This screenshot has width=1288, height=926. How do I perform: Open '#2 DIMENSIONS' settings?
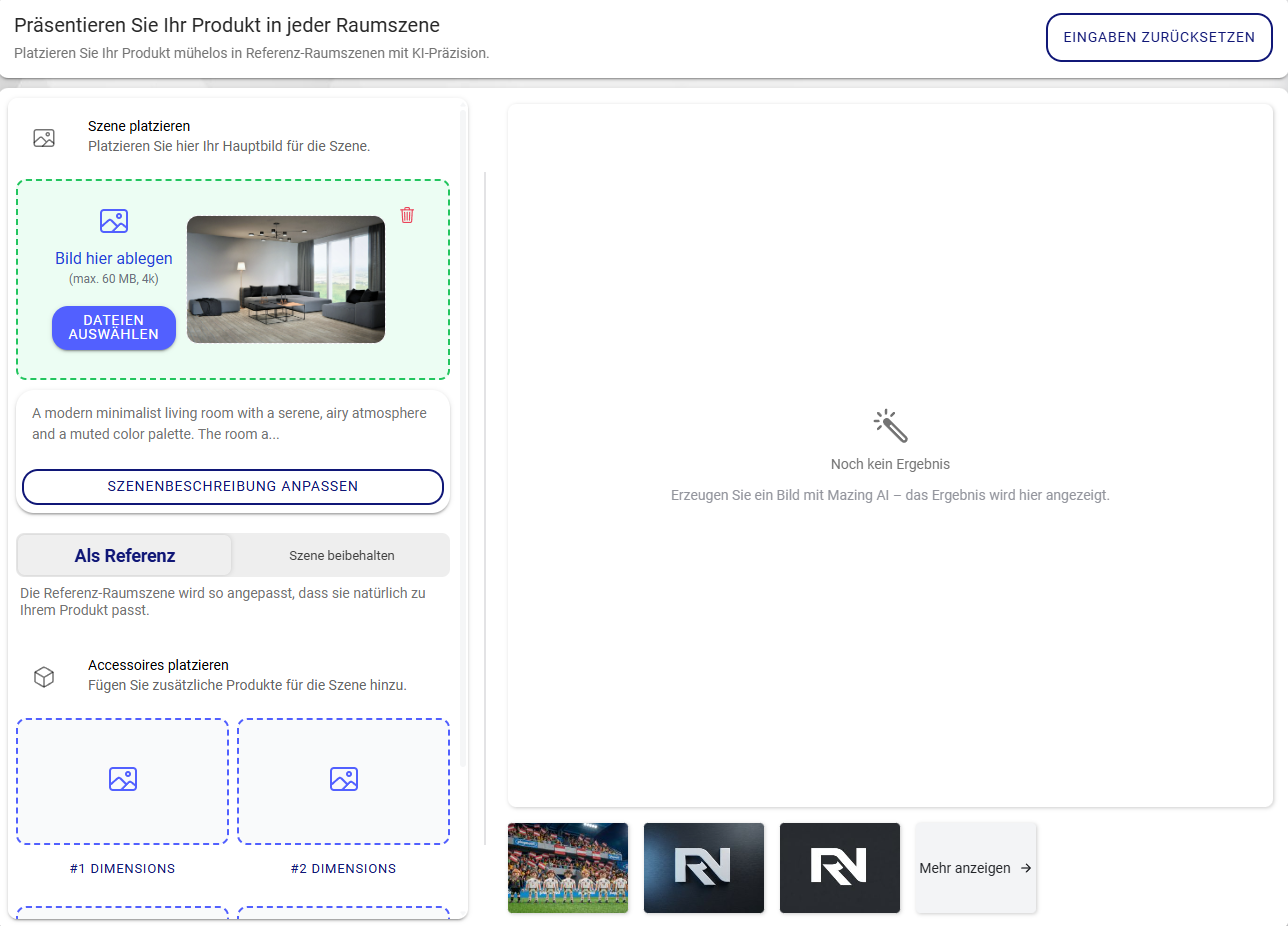344,868
